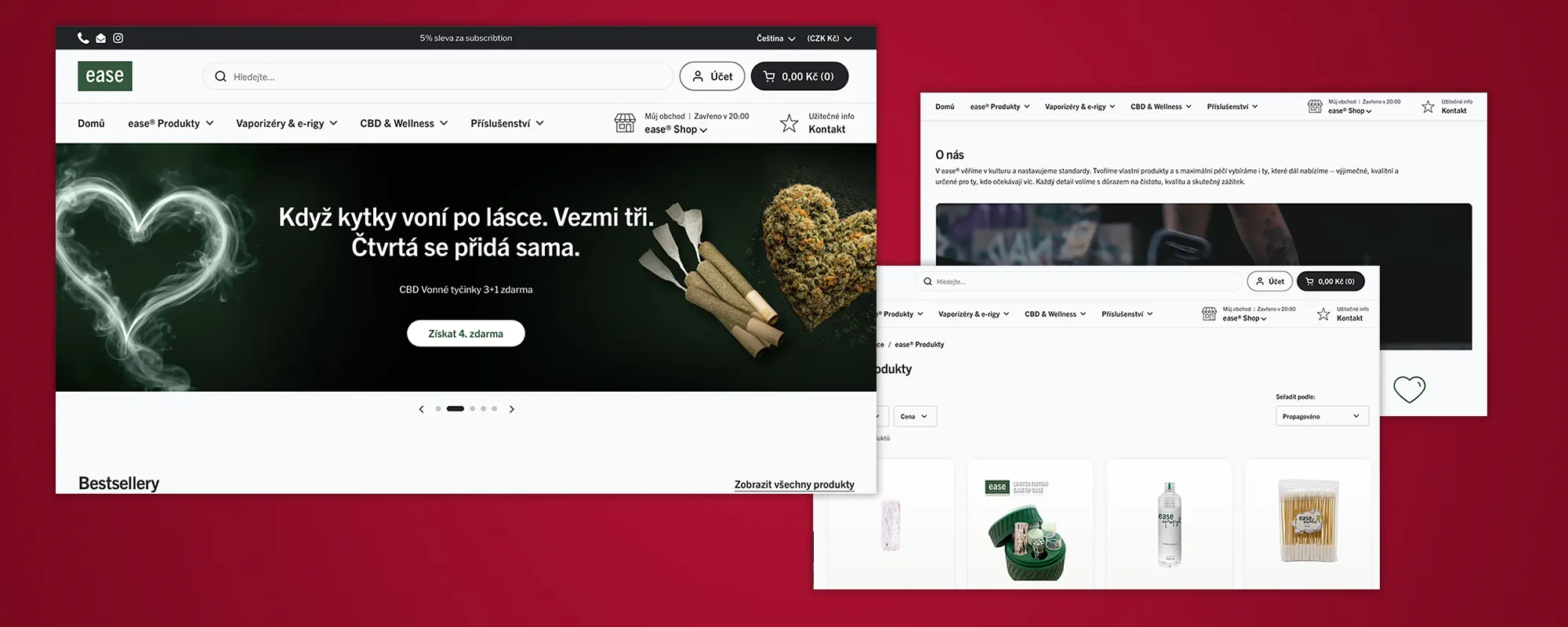The image size is (1568, 627).
Task: Click star icon in products window navigation
Action: [1323, 314]
